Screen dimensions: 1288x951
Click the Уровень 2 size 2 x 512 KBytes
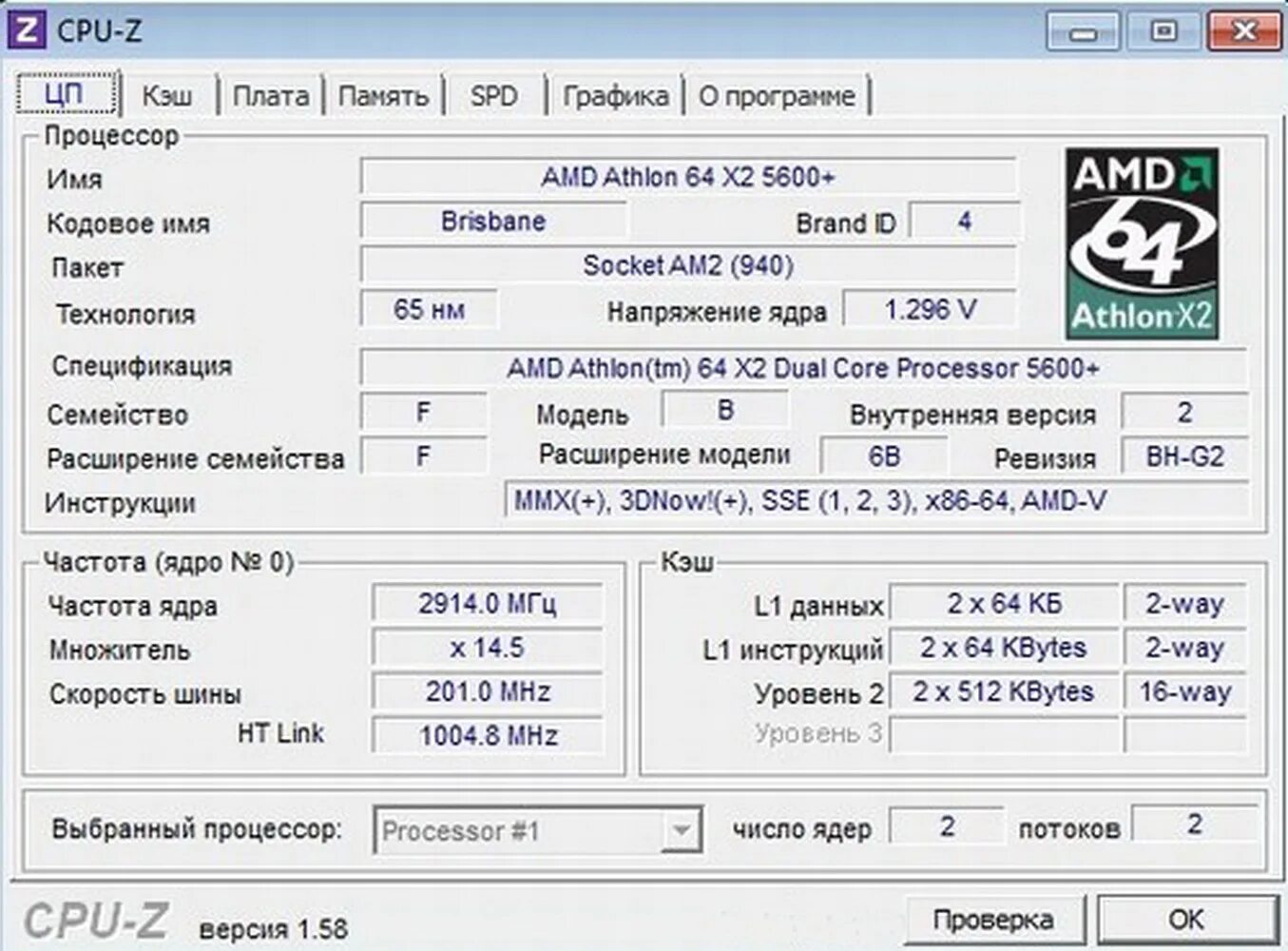tap(1005, 691)
